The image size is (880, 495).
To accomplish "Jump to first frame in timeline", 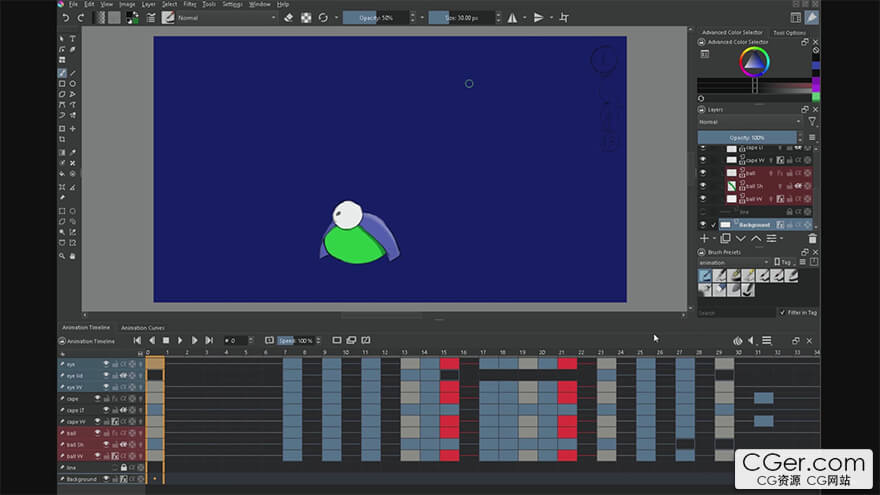I will 137,341.
